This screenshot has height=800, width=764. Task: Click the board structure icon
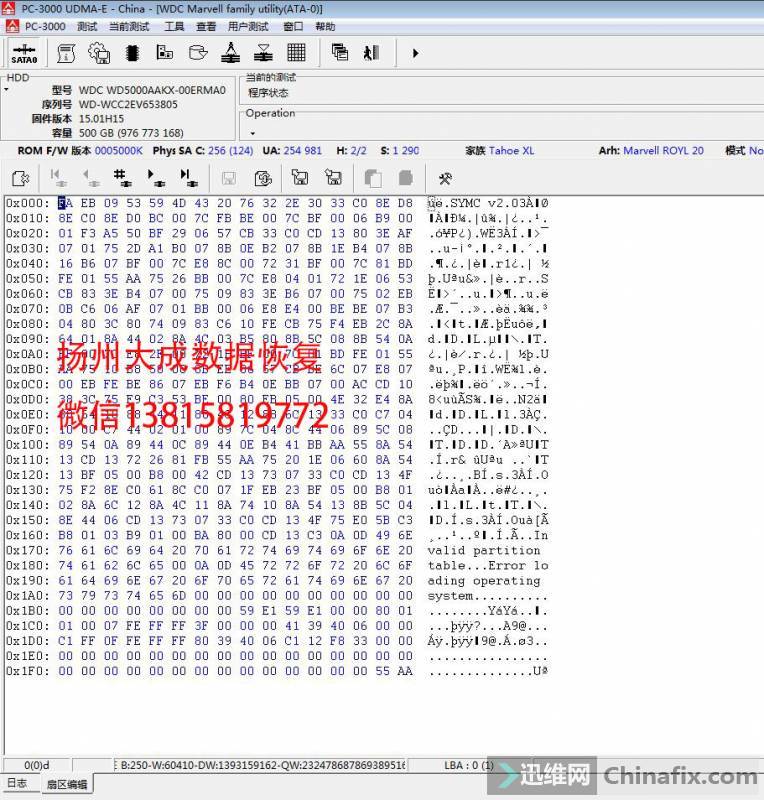coord(164,53)
